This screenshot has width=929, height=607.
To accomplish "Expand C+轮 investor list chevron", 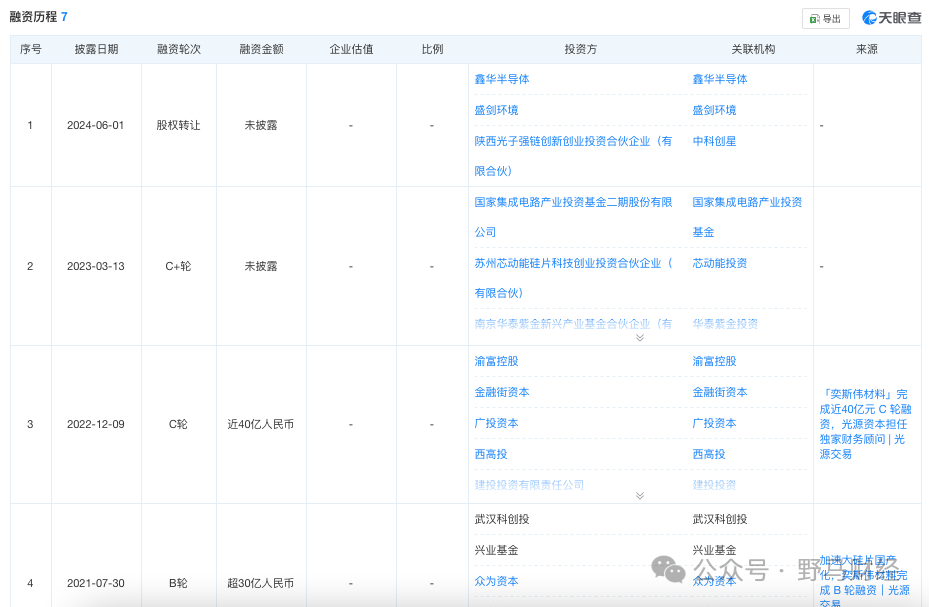I will 640,338.
